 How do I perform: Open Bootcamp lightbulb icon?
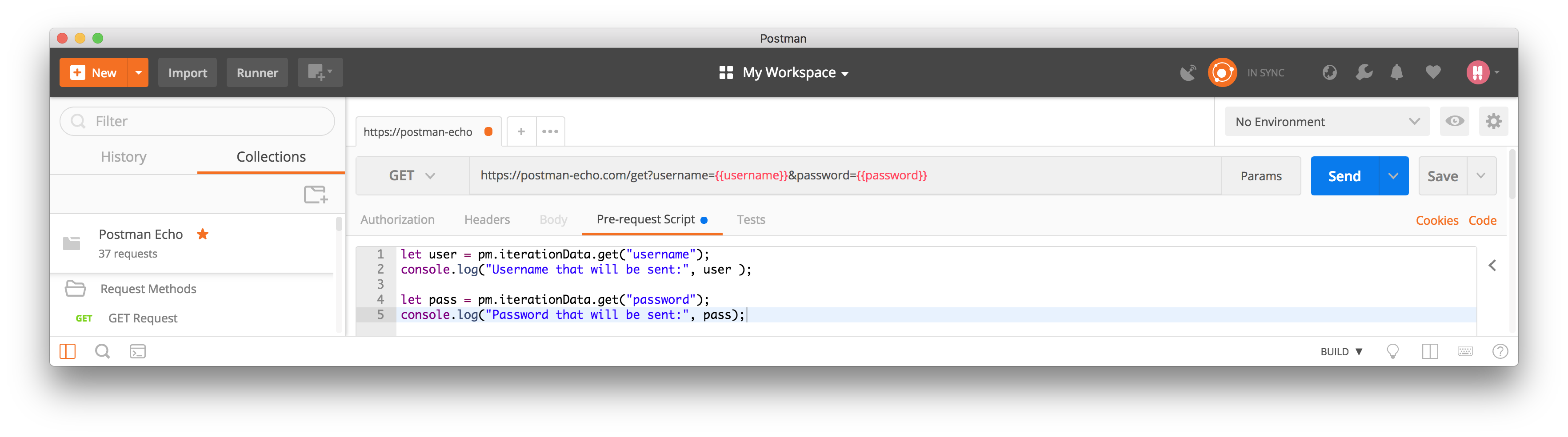[x=1393, y=351]
